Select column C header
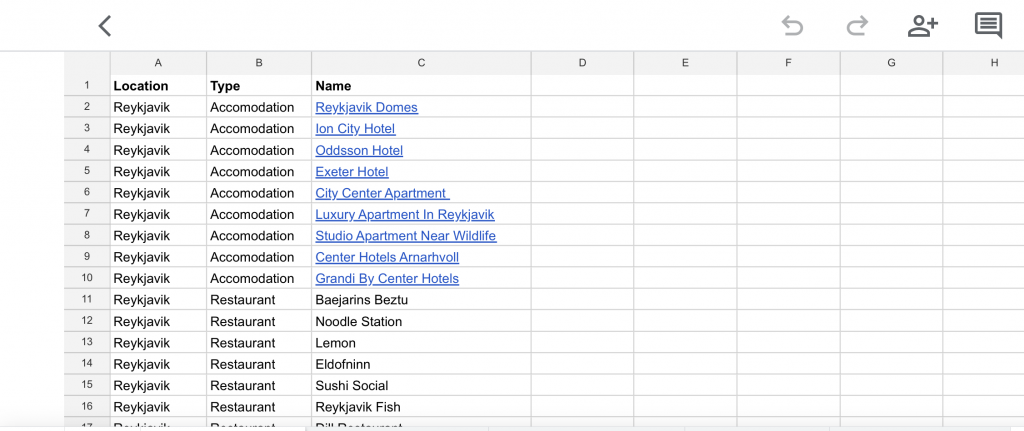Viewport: 1024px width, 431px height. pos(421,63)
